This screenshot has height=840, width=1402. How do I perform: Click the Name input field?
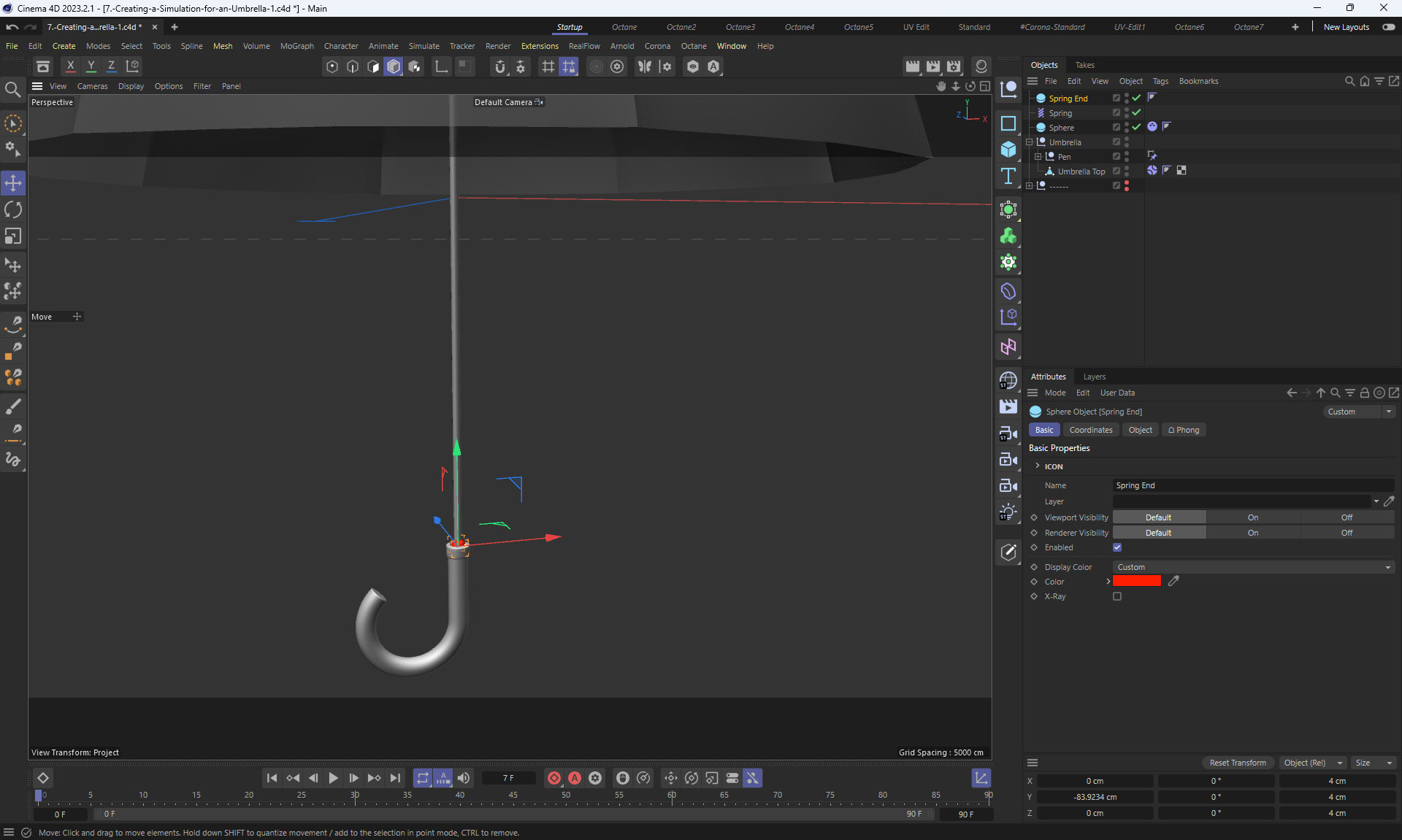click(1253, 485)
